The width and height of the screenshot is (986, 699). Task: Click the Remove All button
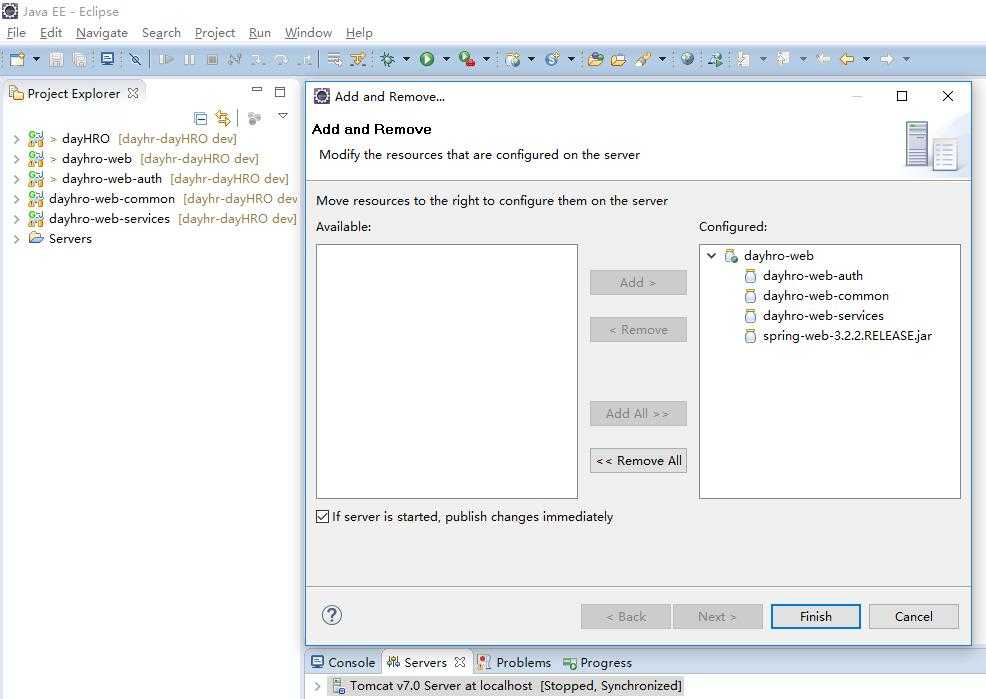click(x=638, y=461)
